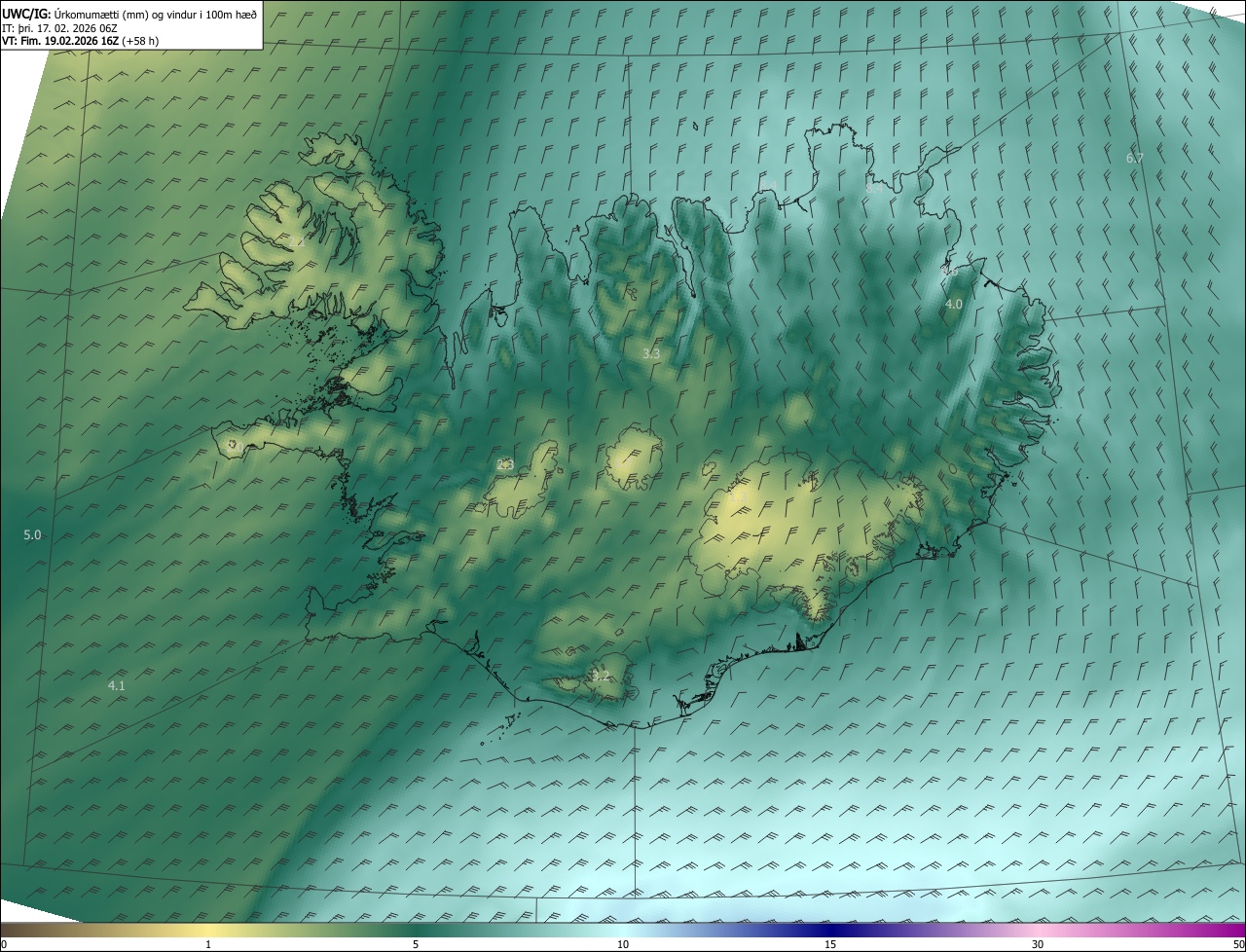The height and width of the screenshot is (952, 1246).
Task: Click the 50 tick on the colour scale
Action: coord(1238,945)
